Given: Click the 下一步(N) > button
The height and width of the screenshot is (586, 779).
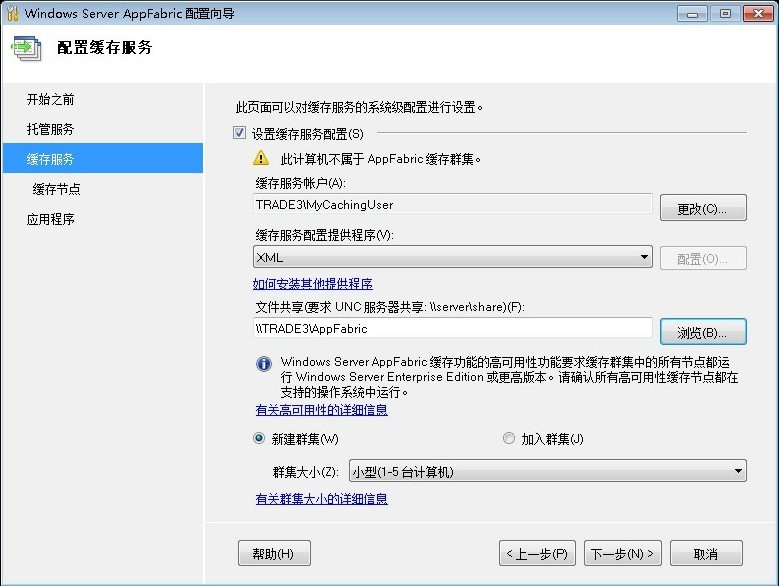Looking at the screenshot, I should click(x=623, y=553).
